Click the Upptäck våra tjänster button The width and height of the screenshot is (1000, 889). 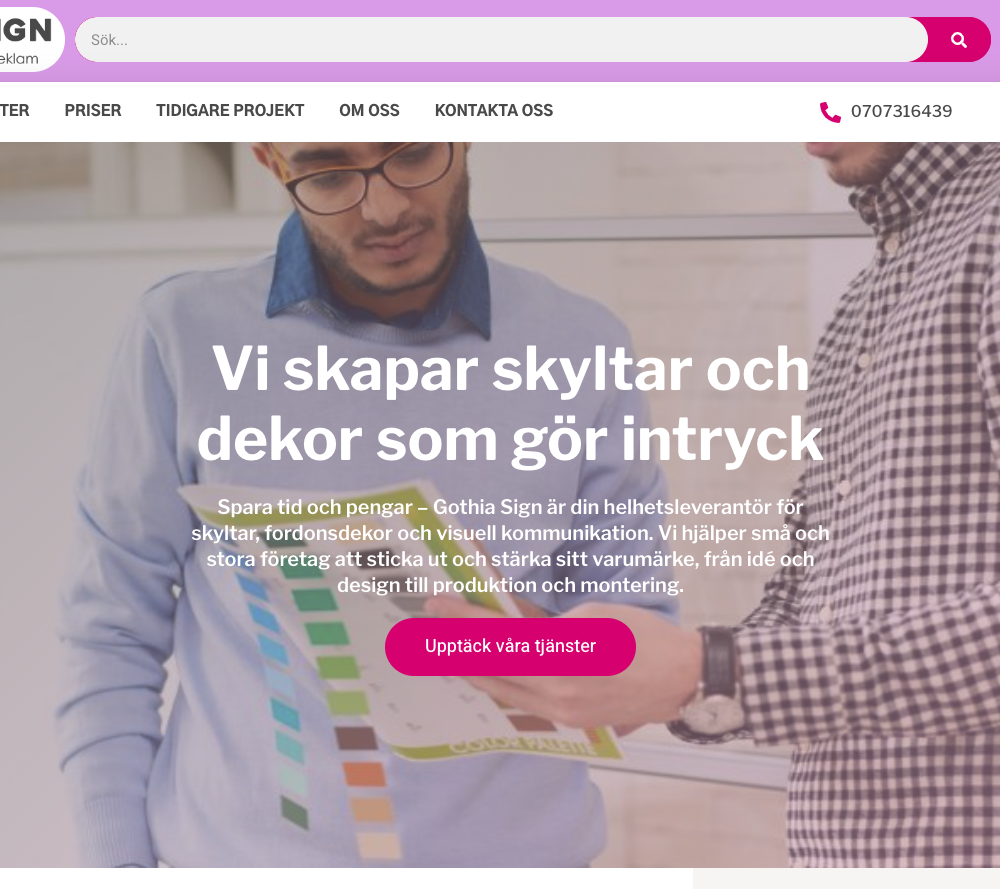[510, 647]
